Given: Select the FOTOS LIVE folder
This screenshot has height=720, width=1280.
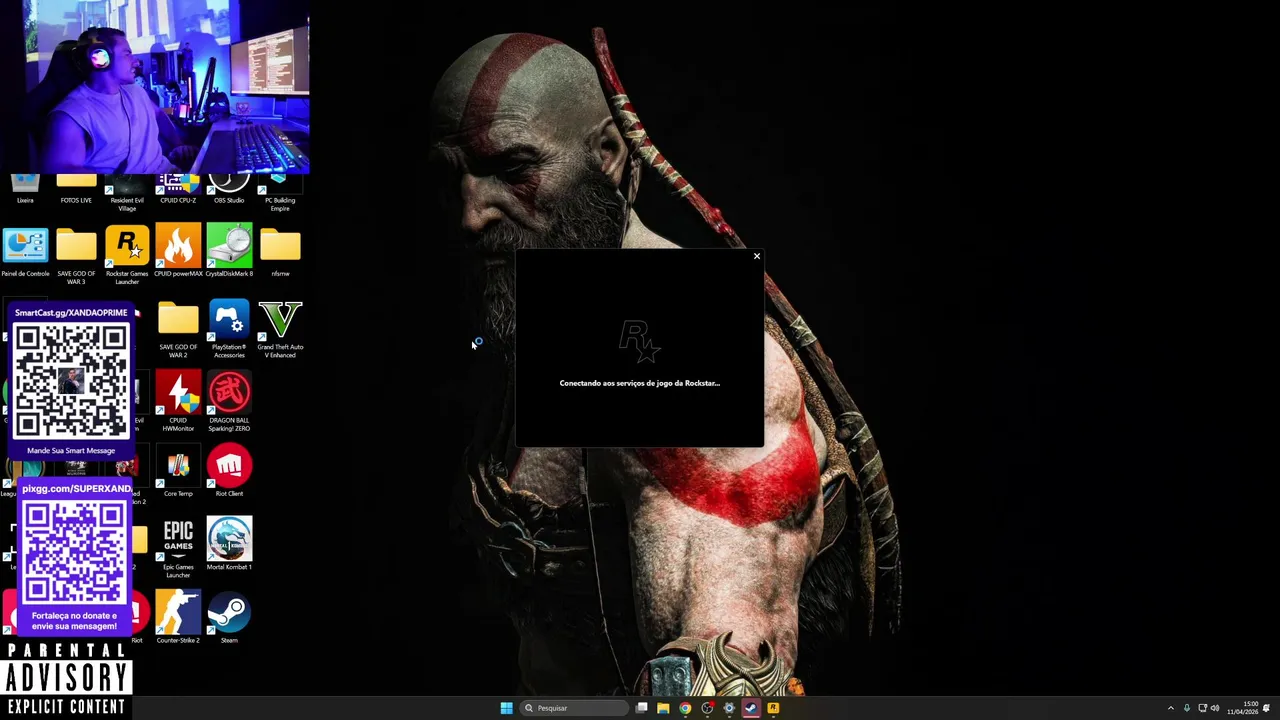Looking at the screenshot, I should click(x=76, y=189).
